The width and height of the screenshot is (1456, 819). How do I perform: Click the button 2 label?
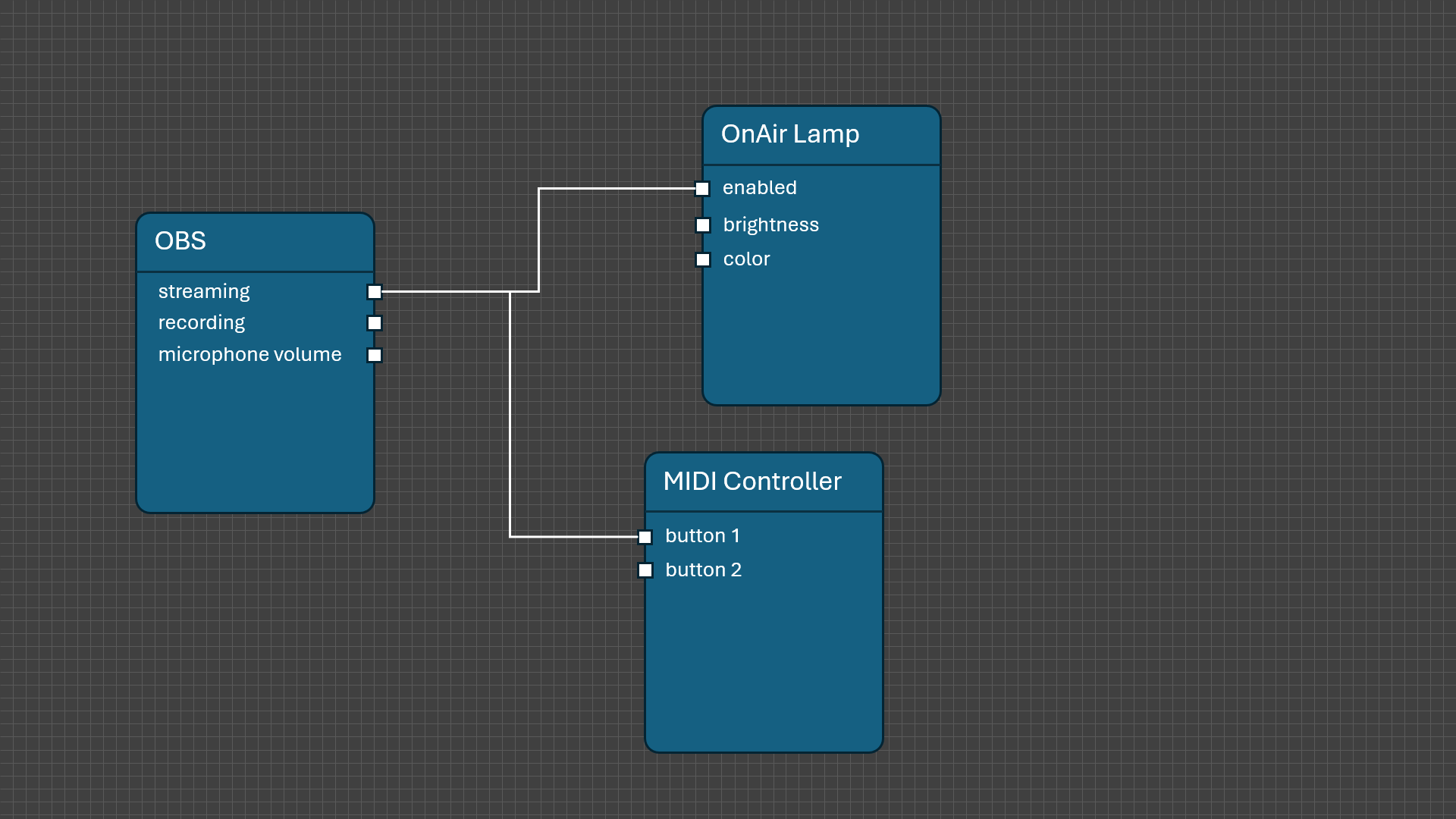(x=703, y=570)
